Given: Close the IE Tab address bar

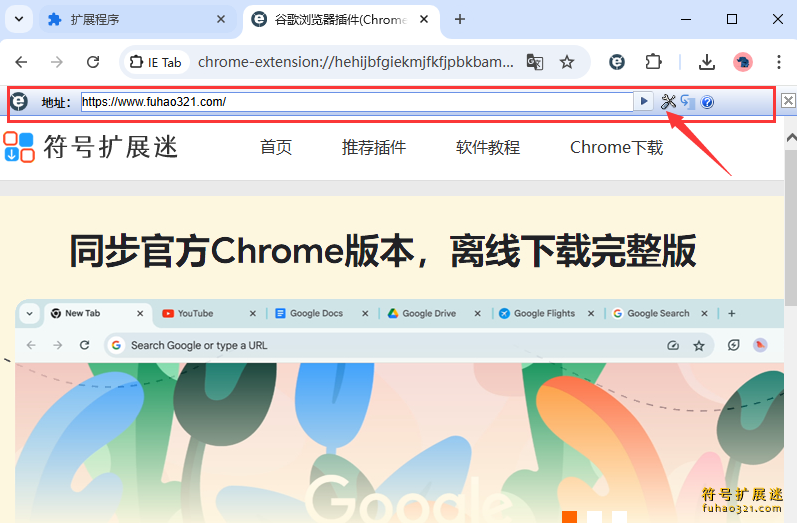Looking at the screenshot, I should coord(788,101).
